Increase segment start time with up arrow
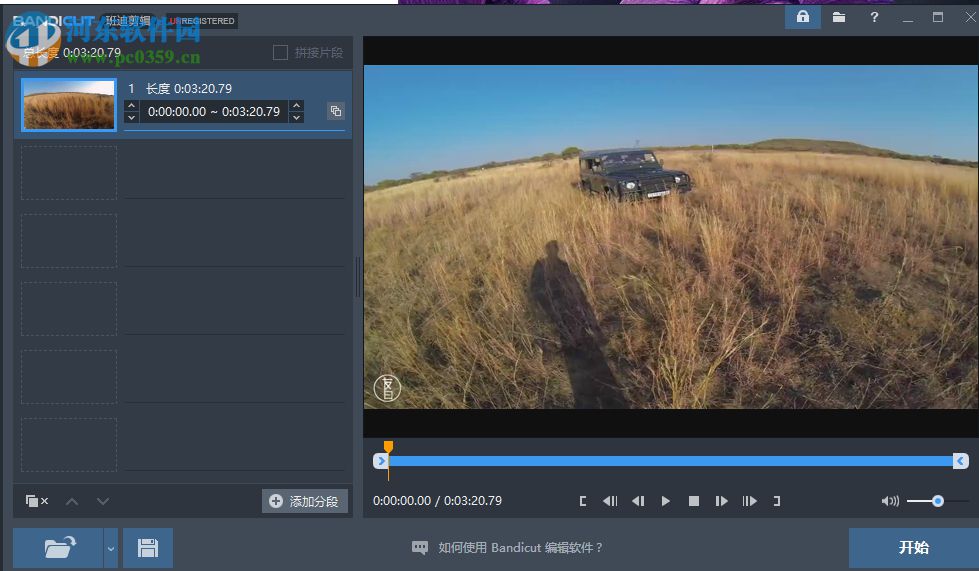 132,106
